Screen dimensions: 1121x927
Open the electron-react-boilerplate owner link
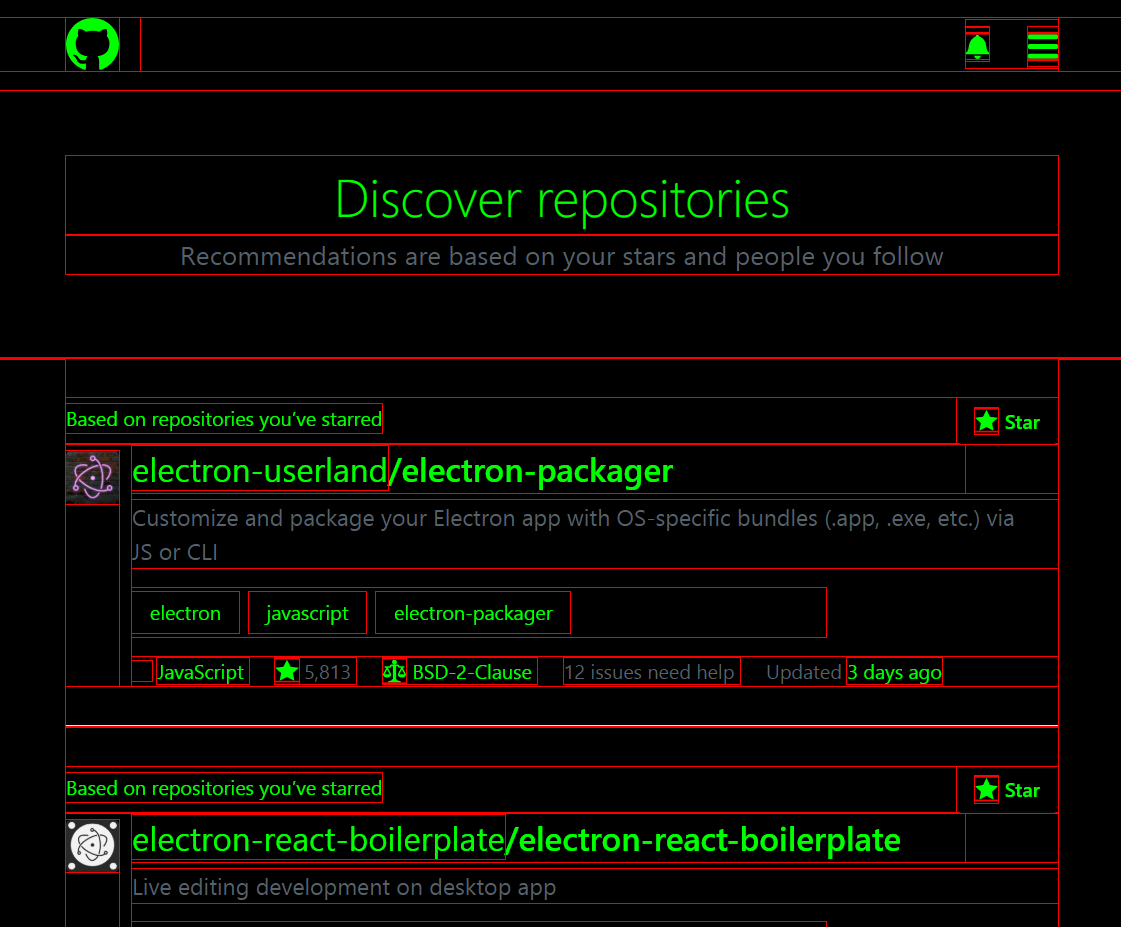coord(319,840)
